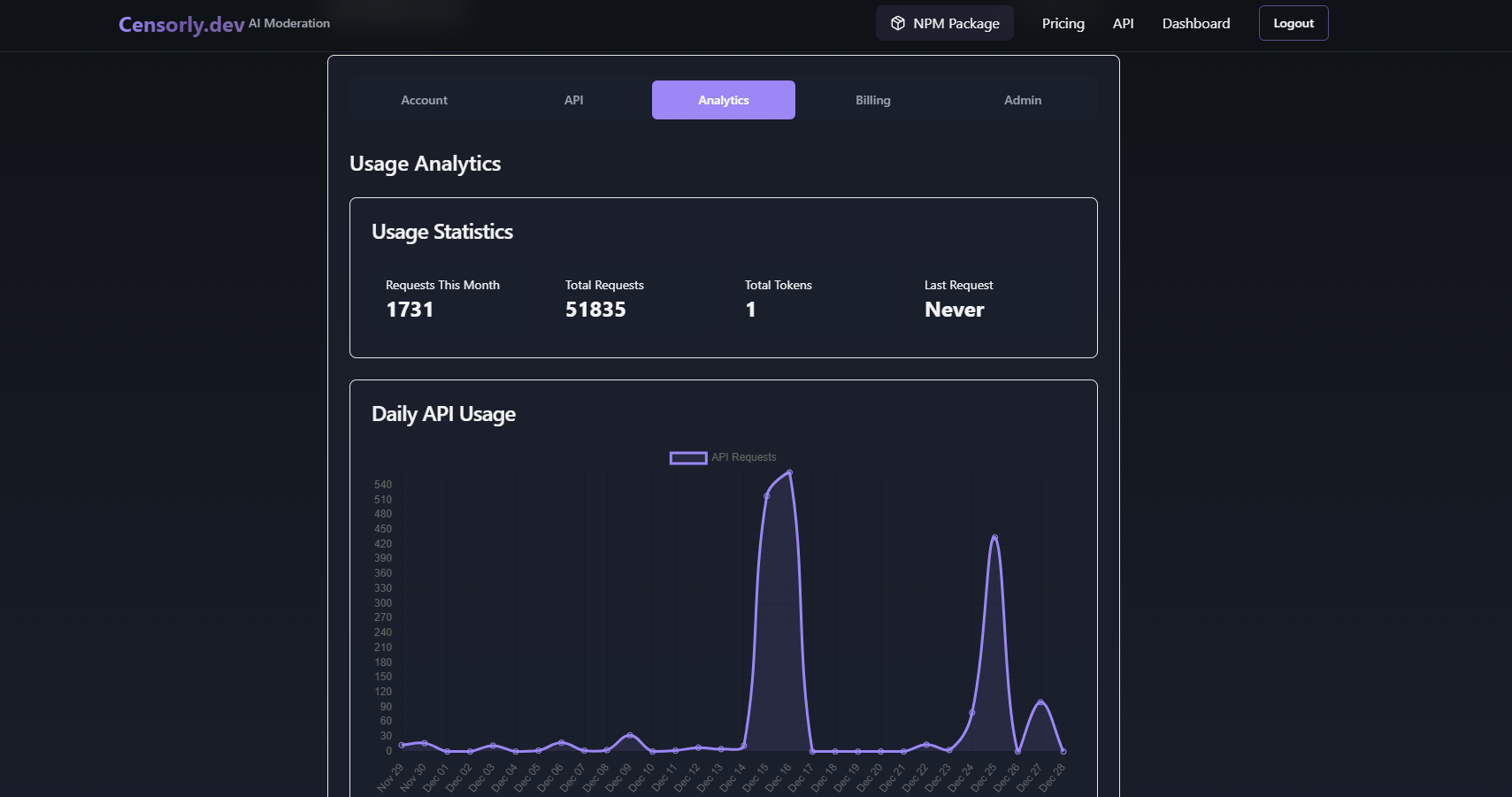1512x797 pixels.
Task: Open the Billing tab
Action: [873, 100]
